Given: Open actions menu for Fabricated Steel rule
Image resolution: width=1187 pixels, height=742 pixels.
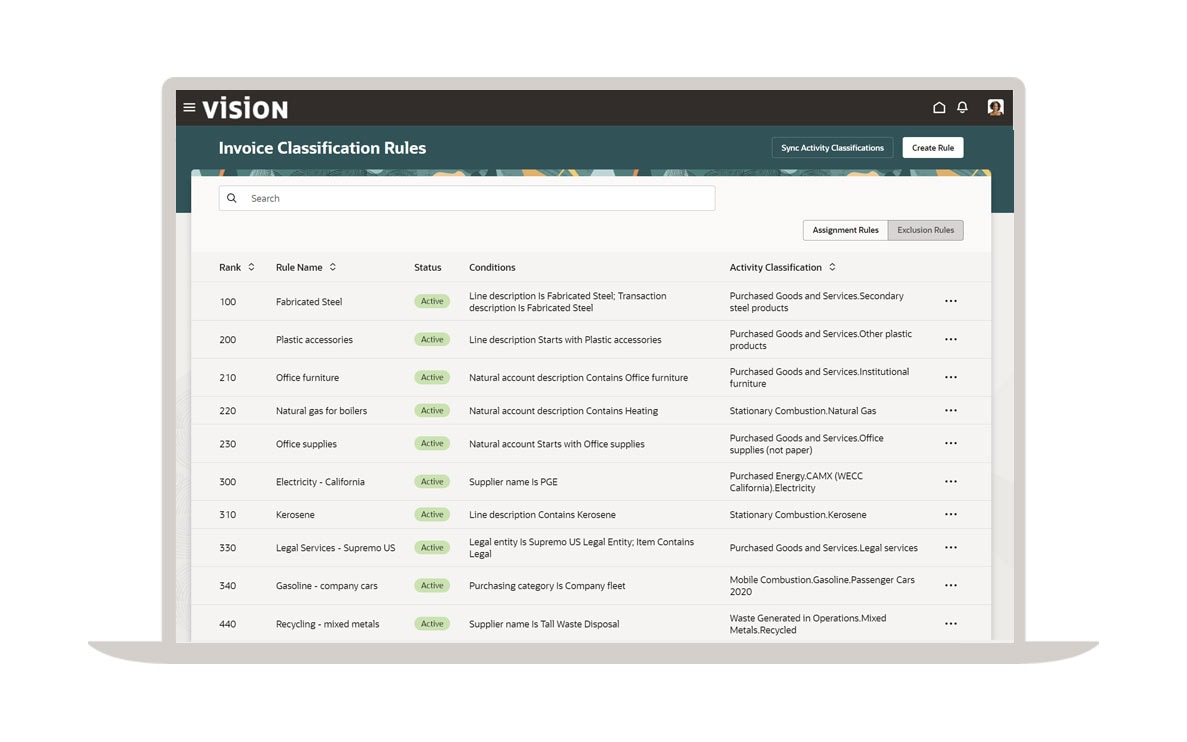Looking at the screenshot, I should [950, 301].
